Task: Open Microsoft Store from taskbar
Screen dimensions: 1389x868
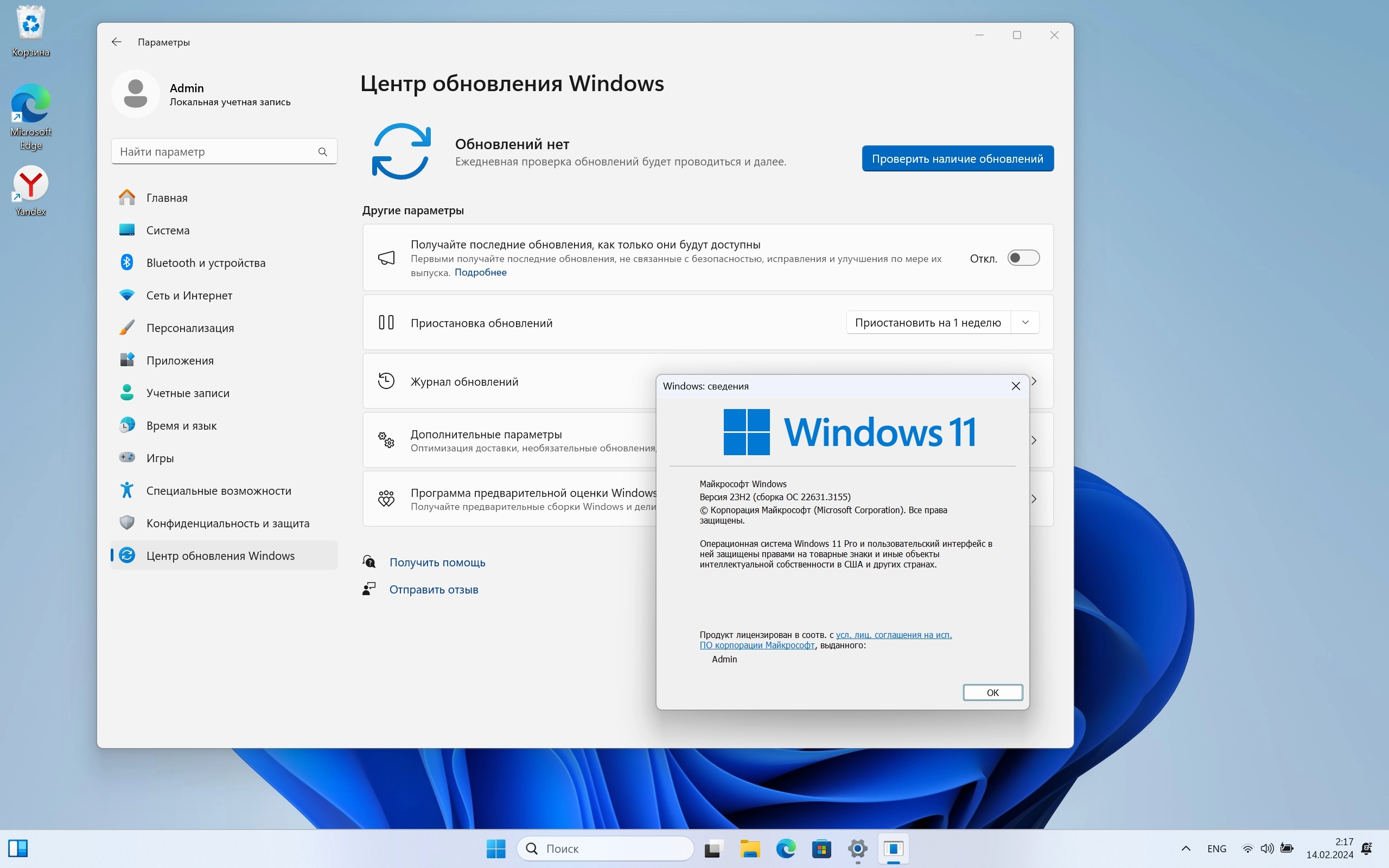Action: point(821,848)
